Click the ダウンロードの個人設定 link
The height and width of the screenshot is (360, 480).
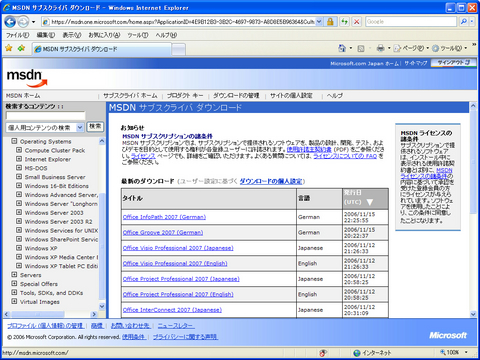(271, 181)
